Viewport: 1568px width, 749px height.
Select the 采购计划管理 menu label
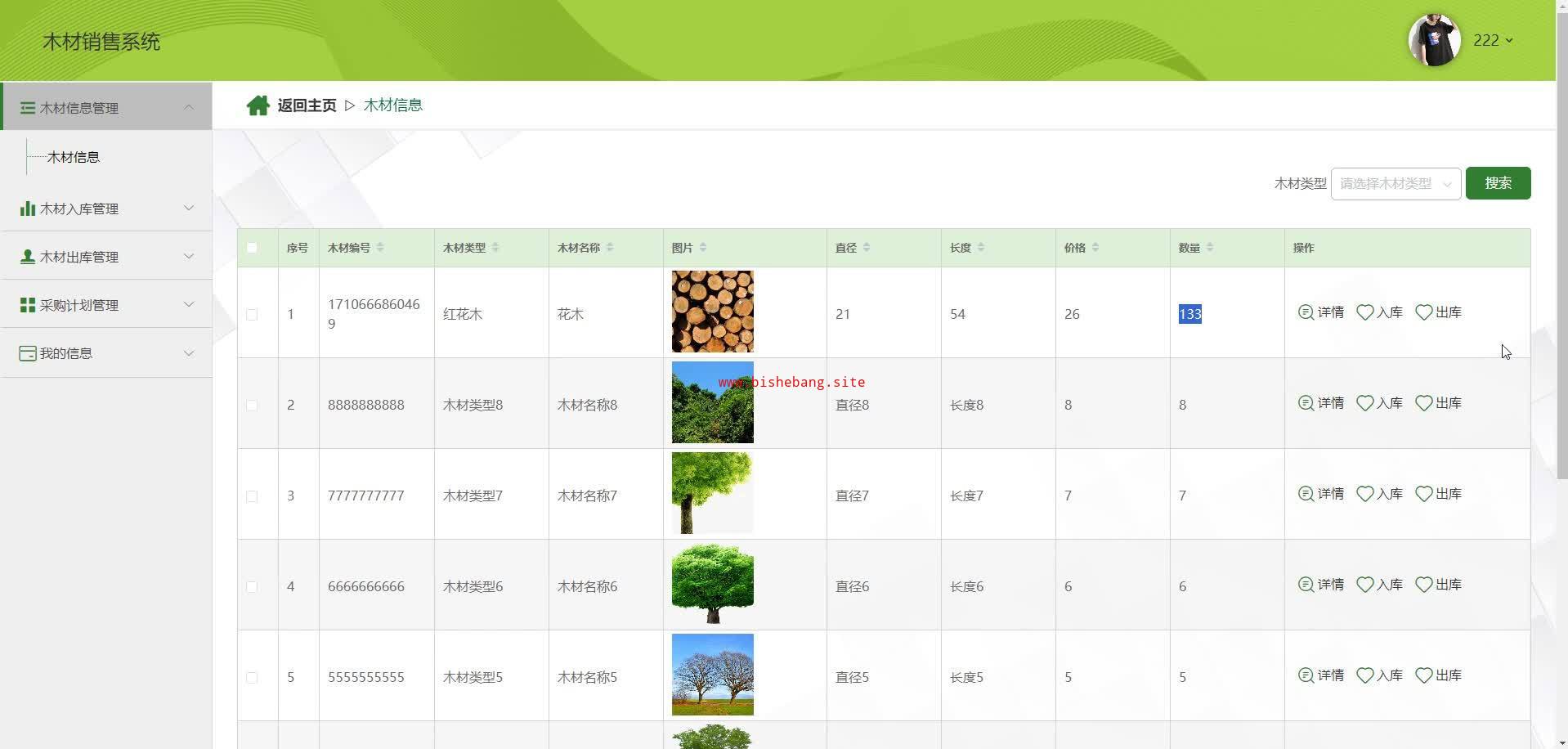79,305
